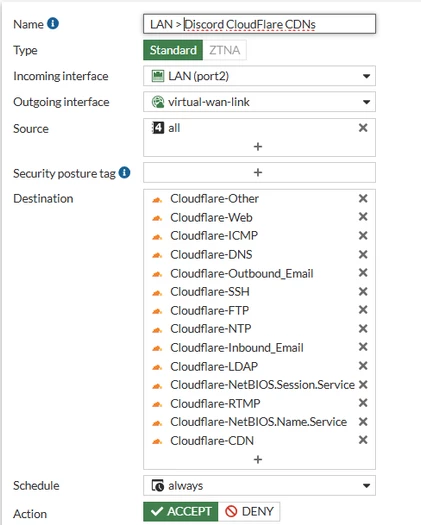Screen dimensions: 421x525
Task: Select the Cloudflare-RTMP destination entry
Action: 215,403
